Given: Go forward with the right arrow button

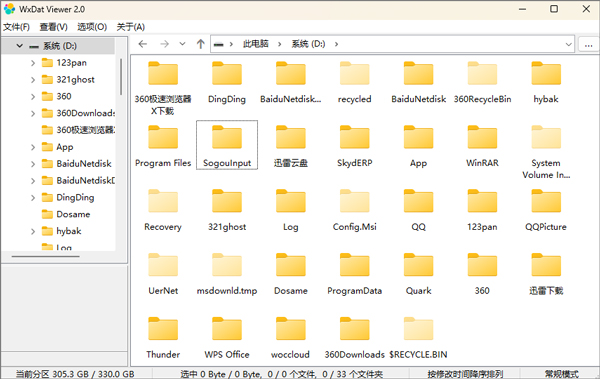Looking at the screenshot, I should coord(165,44).
